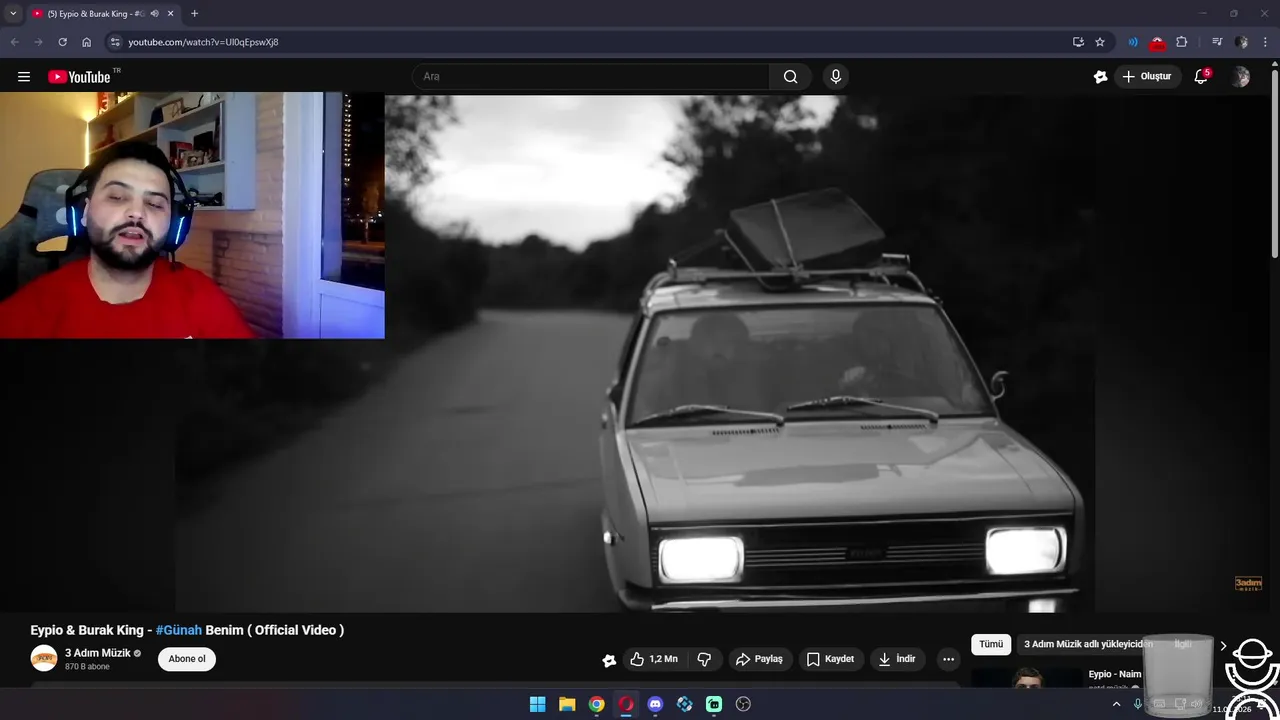This screenshot has height=720, width=1280.
Task: Go back with browser back arrow
Action: [14, 42]
